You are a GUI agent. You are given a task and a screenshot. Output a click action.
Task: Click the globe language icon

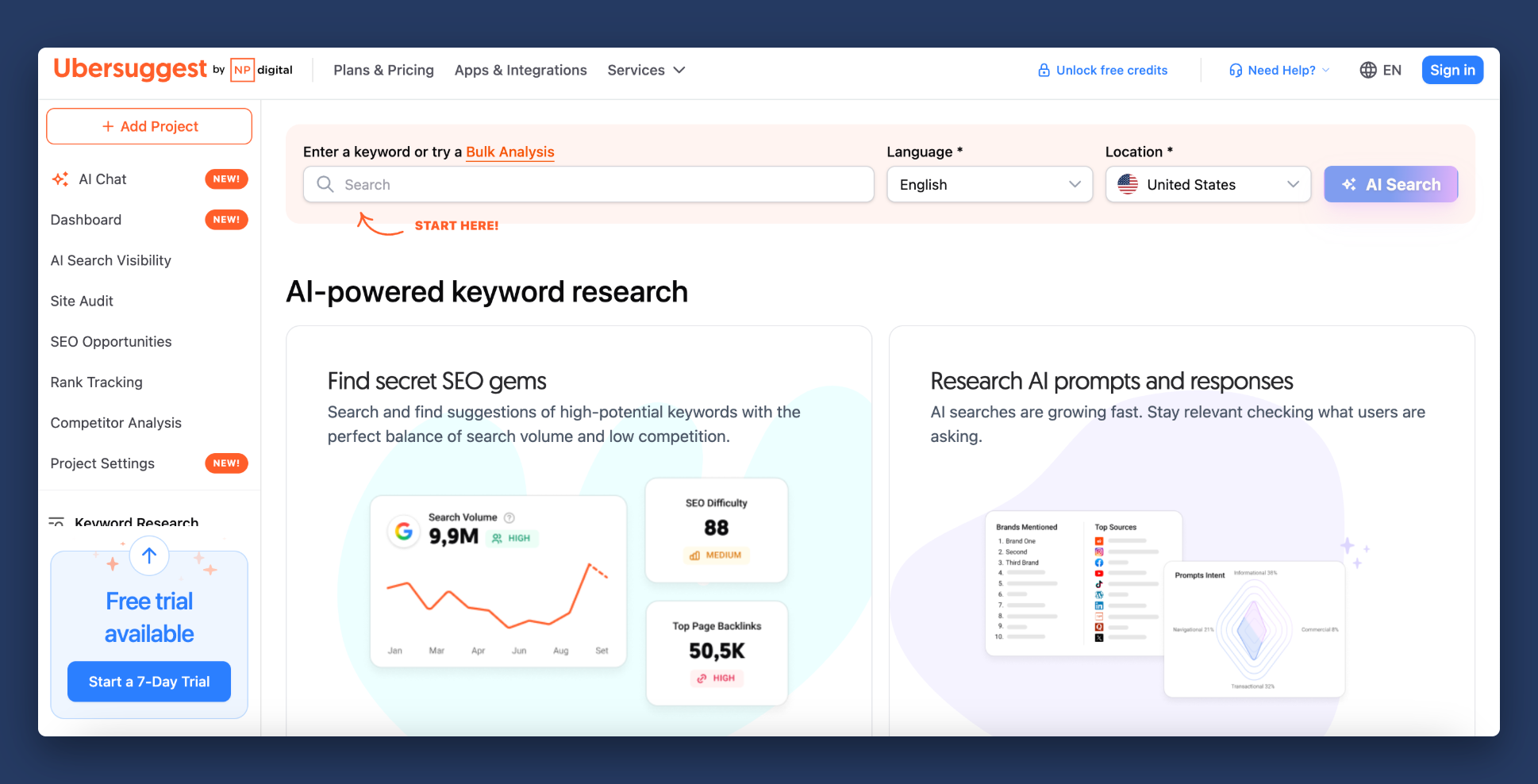(x=1368, y=70)
